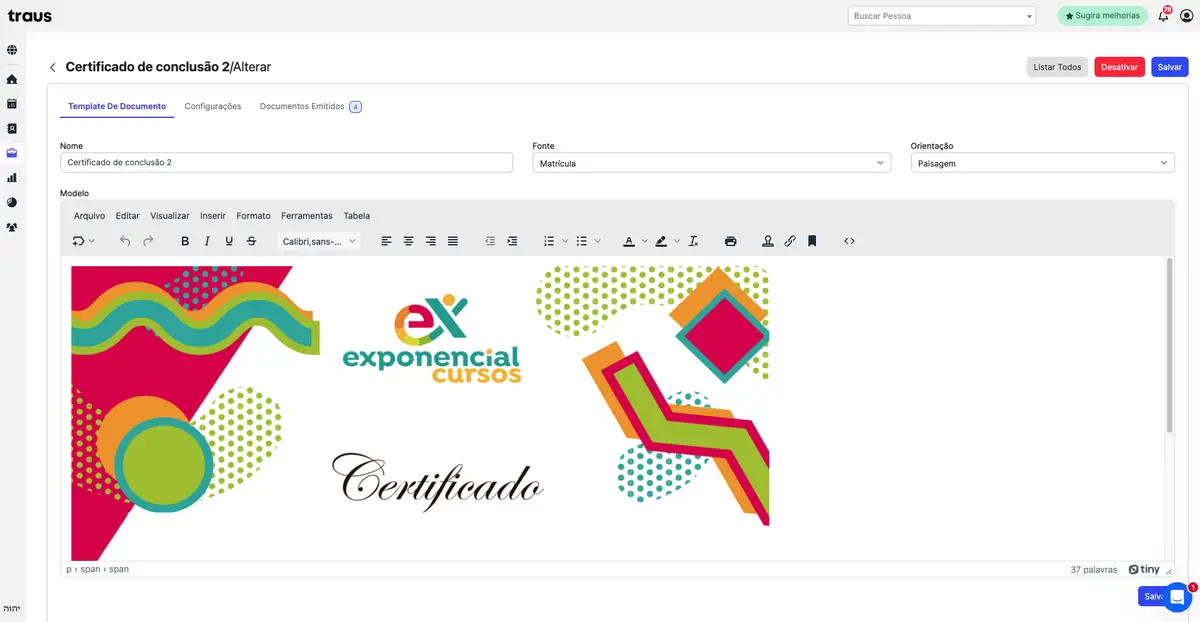The width and height of the screenshot is (1200, 622).
Task: Open the Buscar Pessoa search dropdown
Action: click(x=942, y=16)
